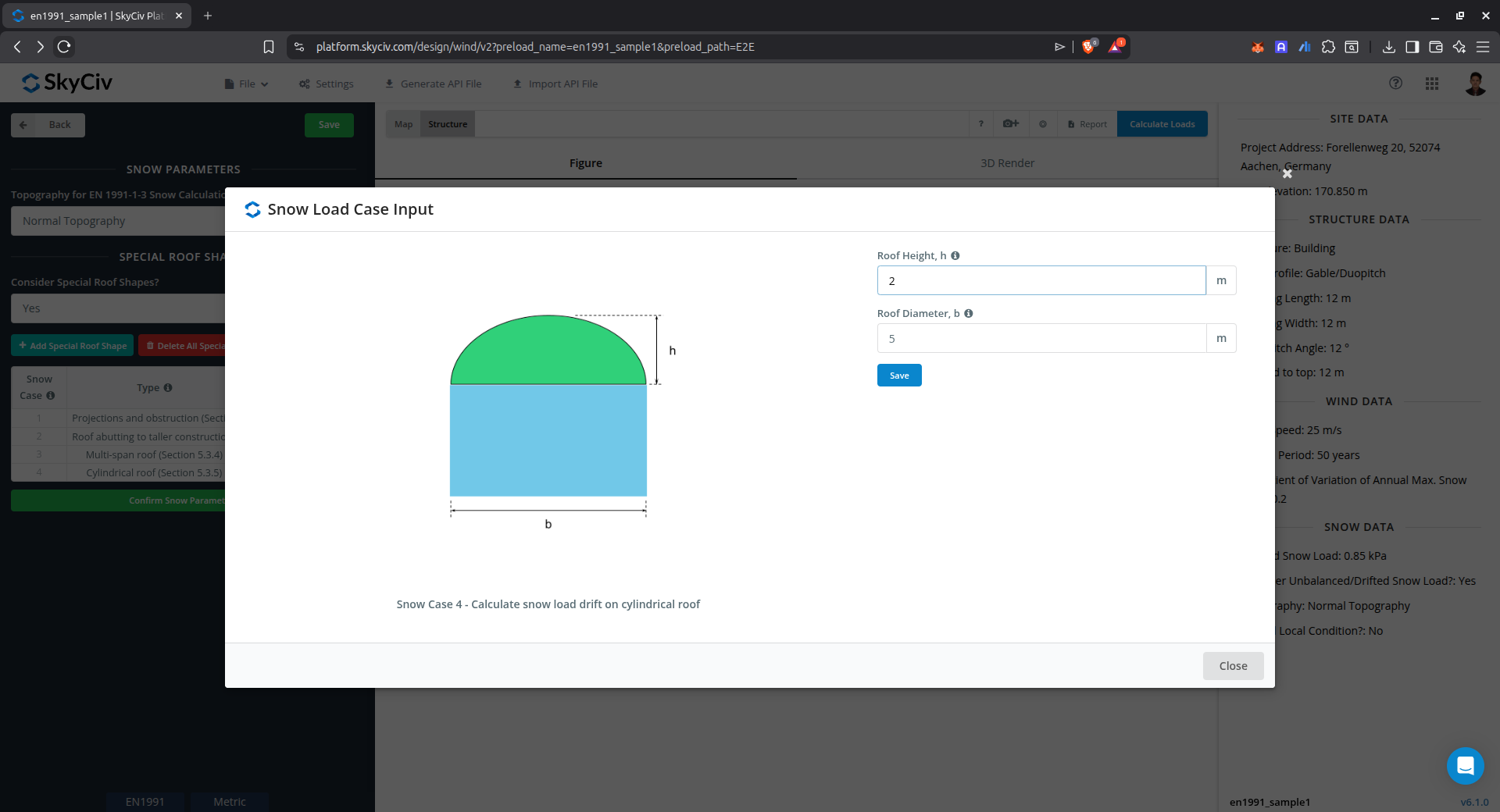Click the Roof Diameter input field
This screenshot has width=1500, height=812.
(x=1041, y=339)
